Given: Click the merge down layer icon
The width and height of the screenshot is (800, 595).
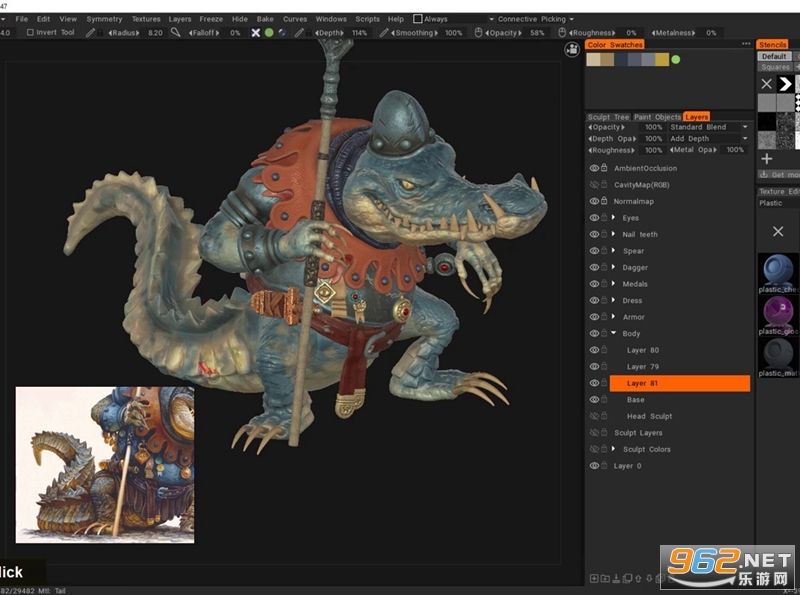Looking at the screenshot, I should pyautogui.click(x=616, y=578).
